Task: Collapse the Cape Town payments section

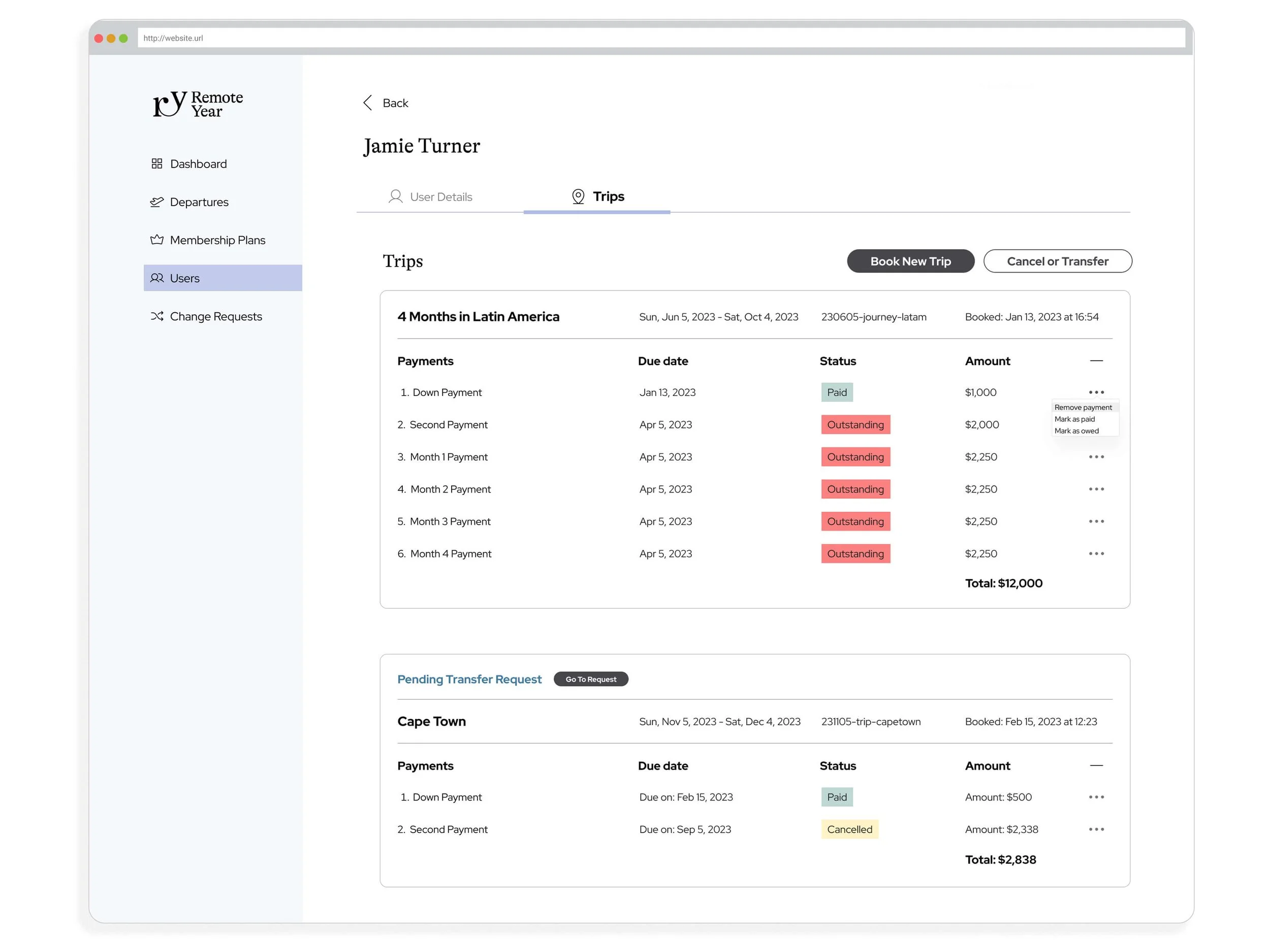Action: 1096,766
